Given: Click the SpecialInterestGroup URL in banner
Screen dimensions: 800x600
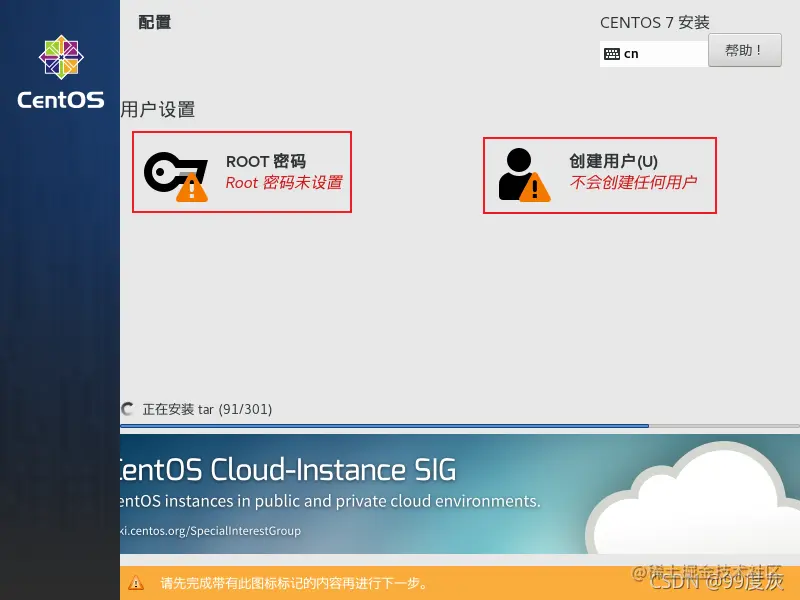Looking at the screenshot, I should point(211,531).
